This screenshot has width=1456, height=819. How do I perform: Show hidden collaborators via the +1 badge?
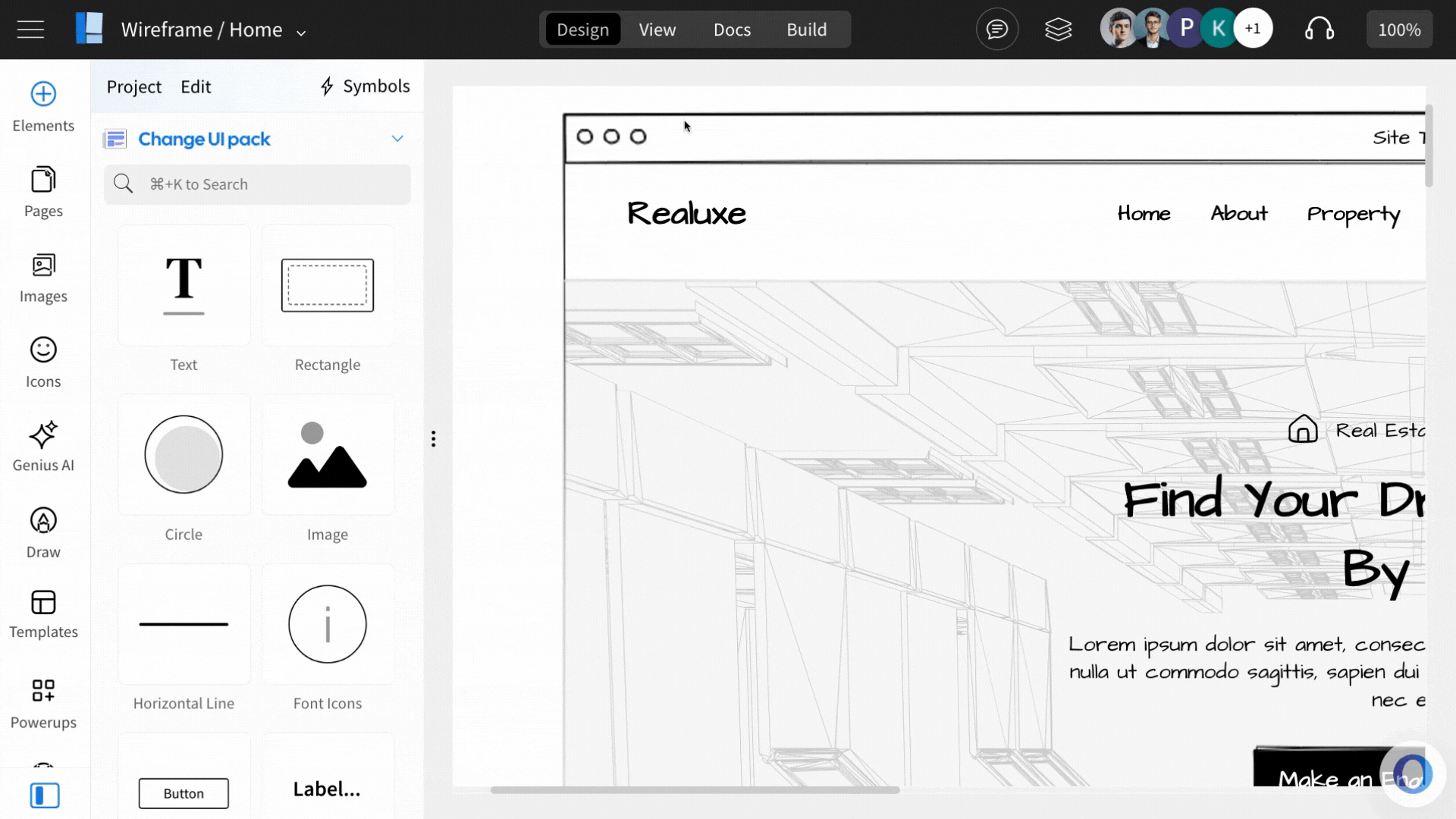1253,27
